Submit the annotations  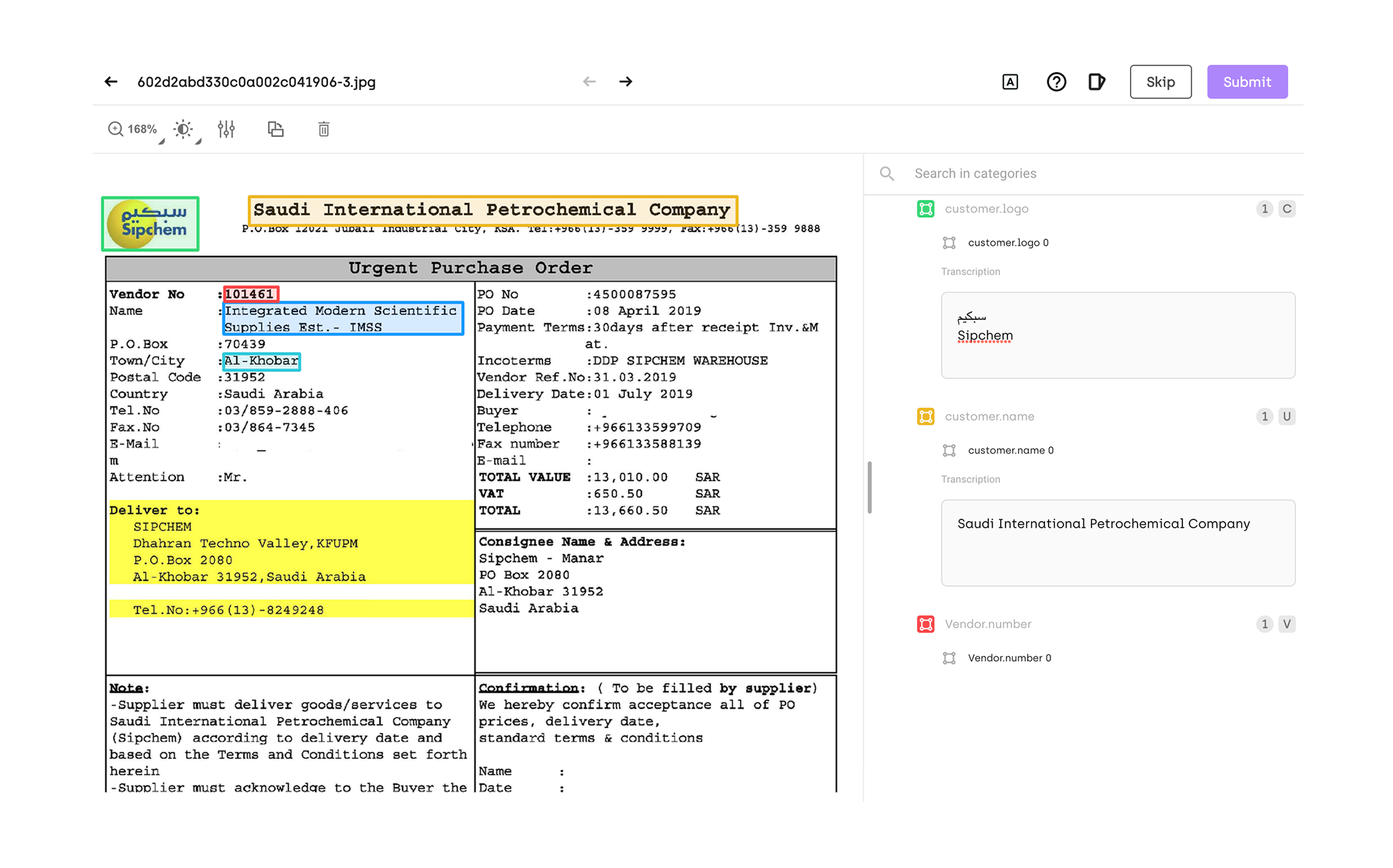coord(1247,81)
